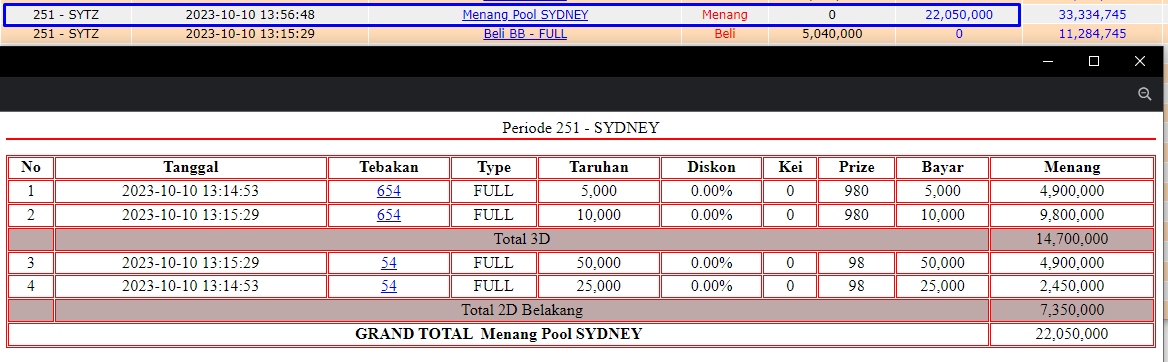Click the red Menang status in background row
Screen dimensions: 1168x362
coord(725,15)
